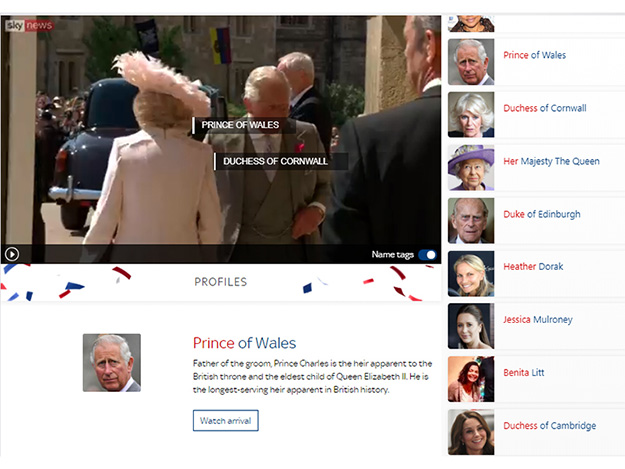This screenshot has width=625, height=469.
Task: Click the Watch arrival button
Action: pyautogui.click(x=226, y=420)
